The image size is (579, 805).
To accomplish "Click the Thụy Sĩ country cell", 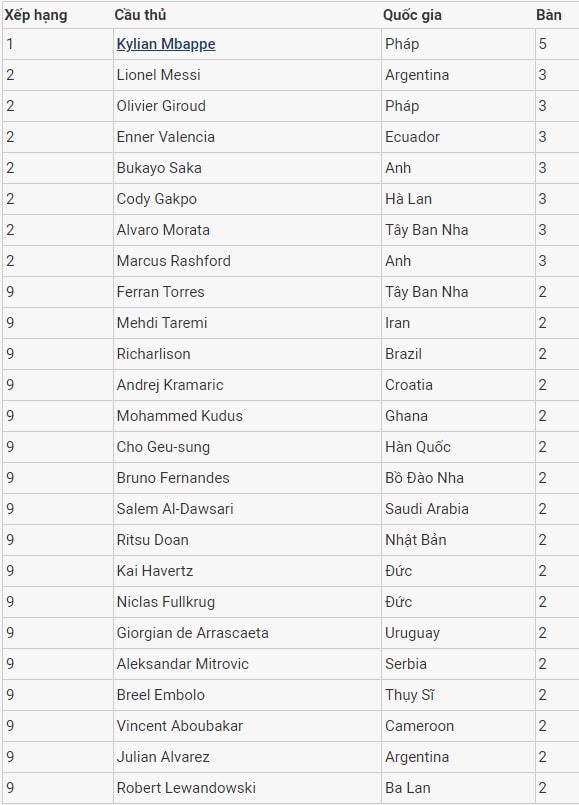I will coord(458,695).
